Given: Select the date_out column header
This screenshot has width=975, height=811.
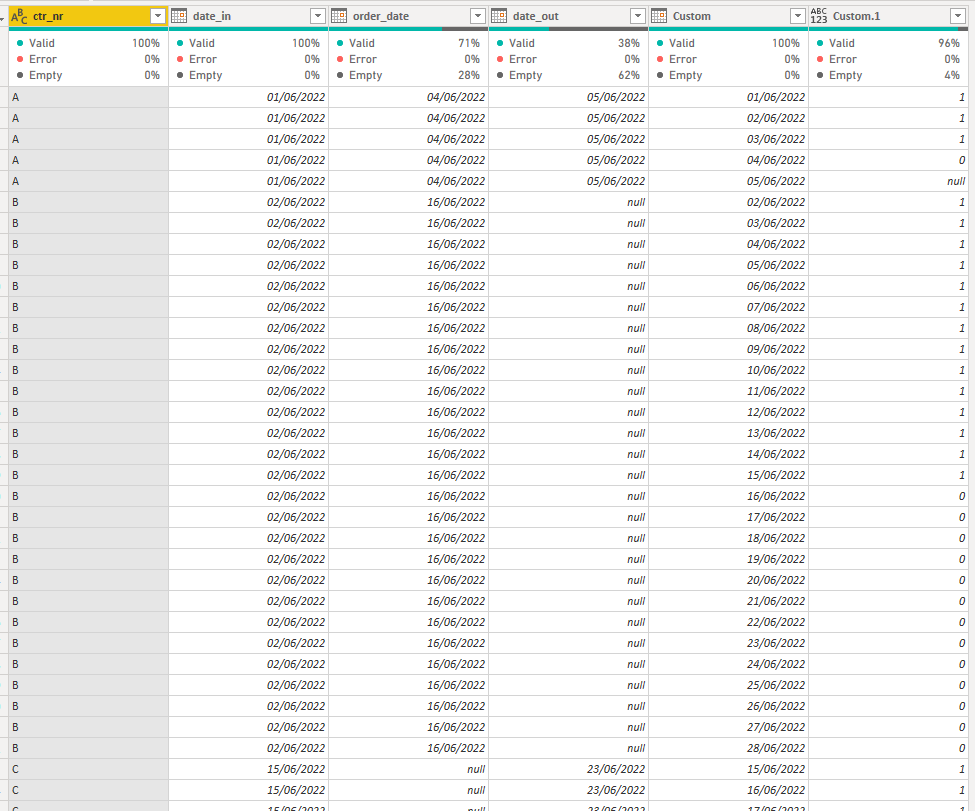Looking at the screenshot, I should point(568,16).
